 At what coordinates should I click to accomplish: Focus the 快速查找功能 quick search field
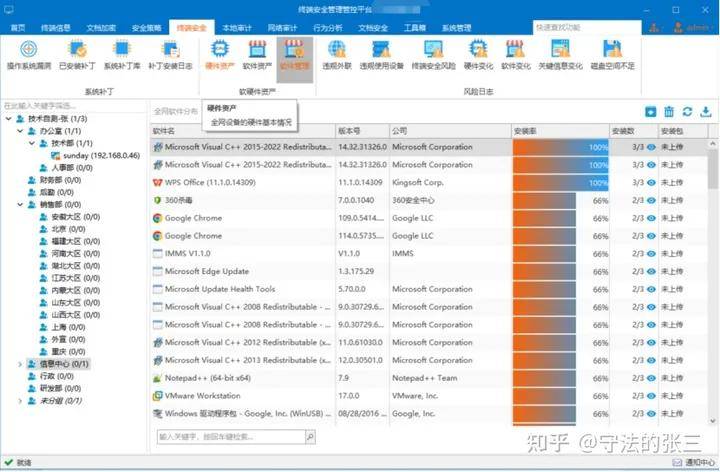tap(587, 28)
